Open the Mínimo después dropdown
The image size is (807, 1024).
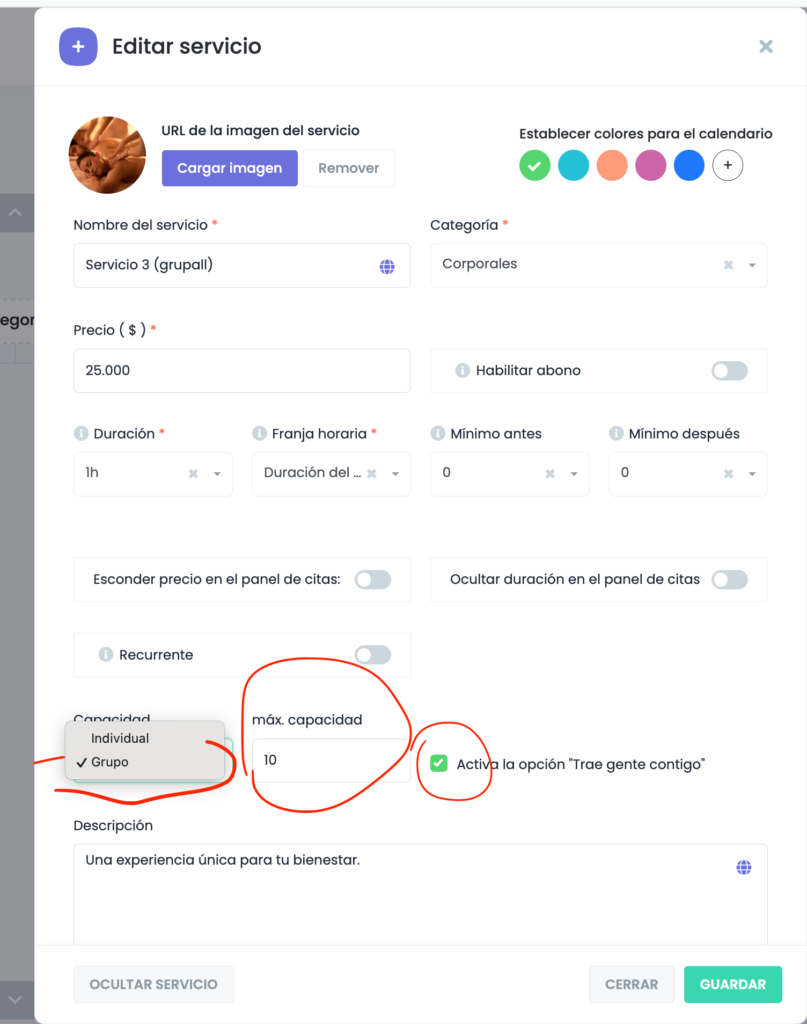(x=751, y=473)
